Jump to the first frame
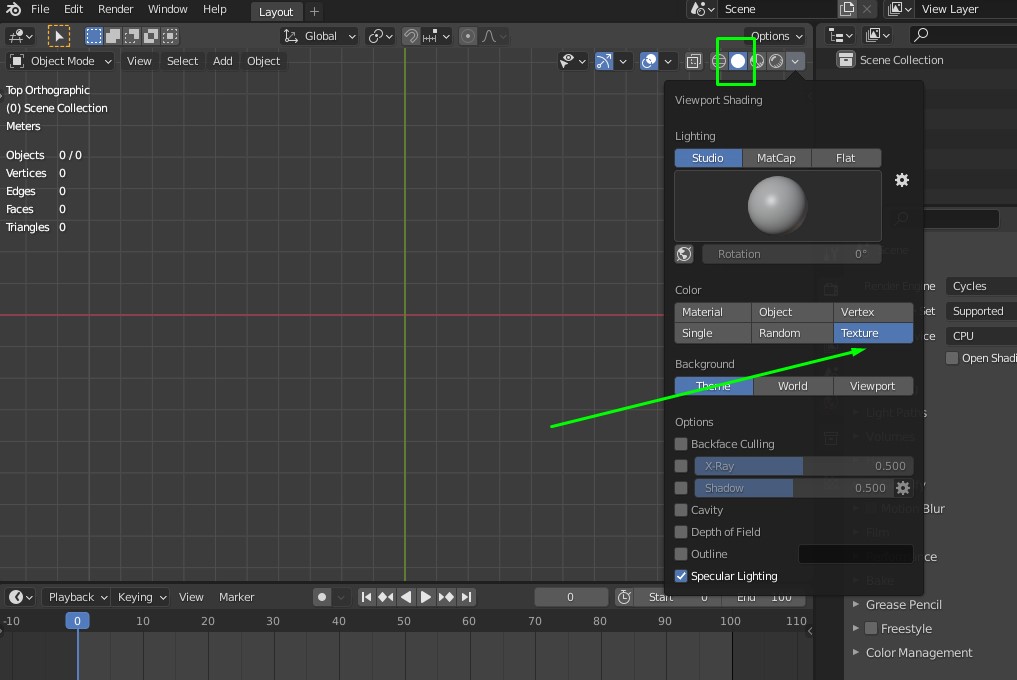This screenshot has width=1017, height=680. tap(366, 597)
